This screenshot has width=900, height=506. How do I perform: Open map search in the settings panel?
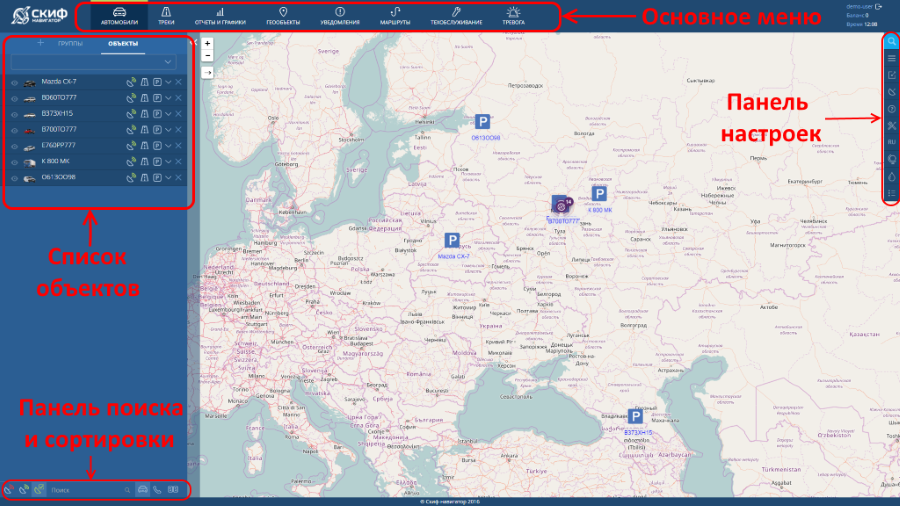(x=891, y=41)
